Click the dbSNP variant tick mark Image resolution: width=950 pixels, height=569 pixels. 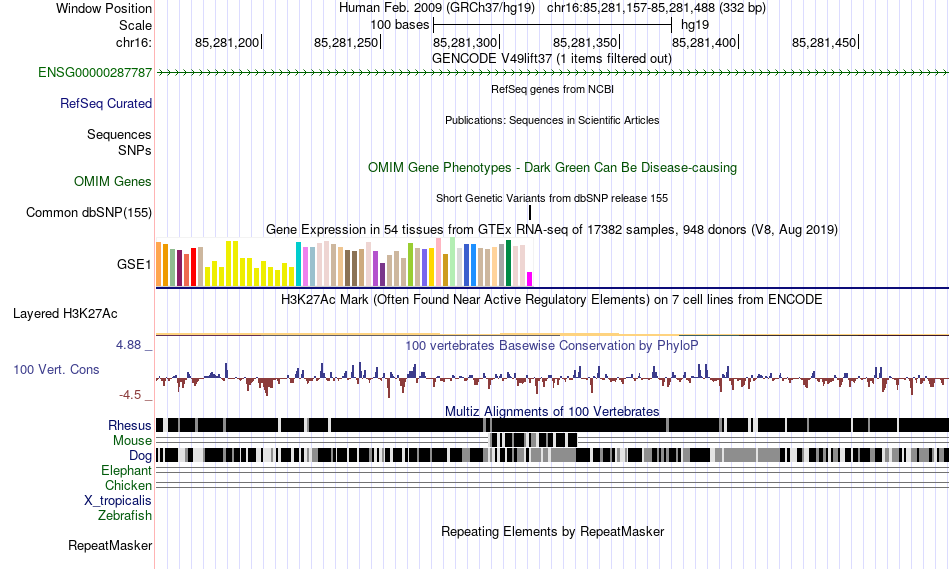[530, 212]
